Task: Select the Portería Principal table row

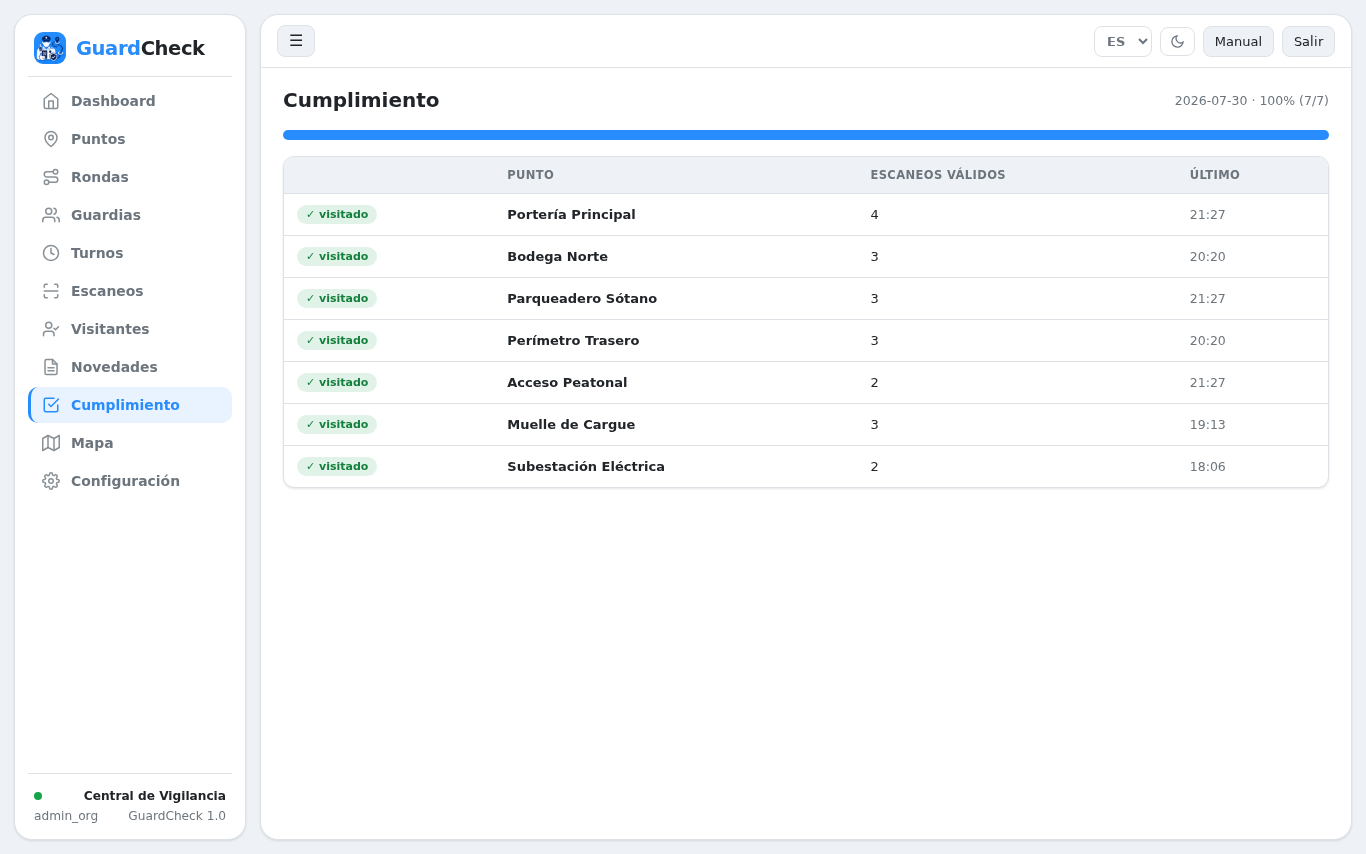Action: point(806,215)
